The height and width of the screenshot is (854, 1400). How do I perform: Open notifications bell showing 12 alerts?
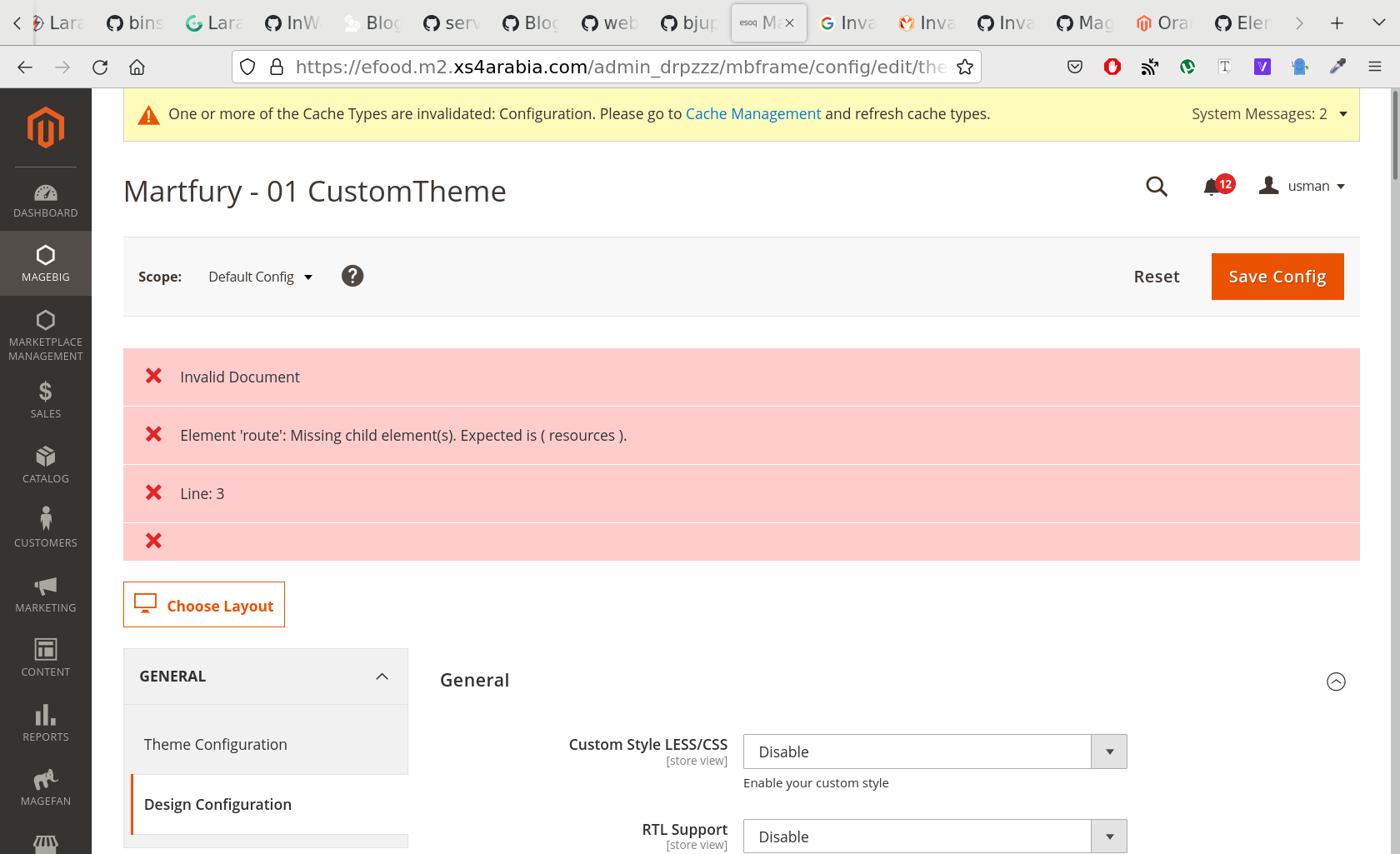pos(1213,187)
